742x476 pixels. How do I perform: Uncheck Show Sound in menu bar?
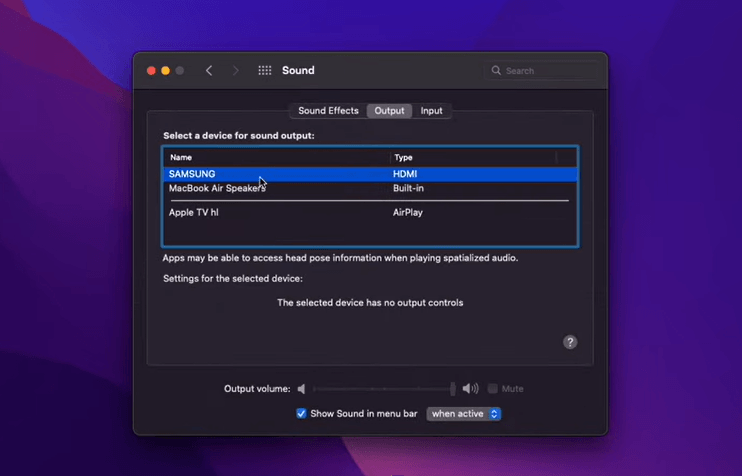301,414
